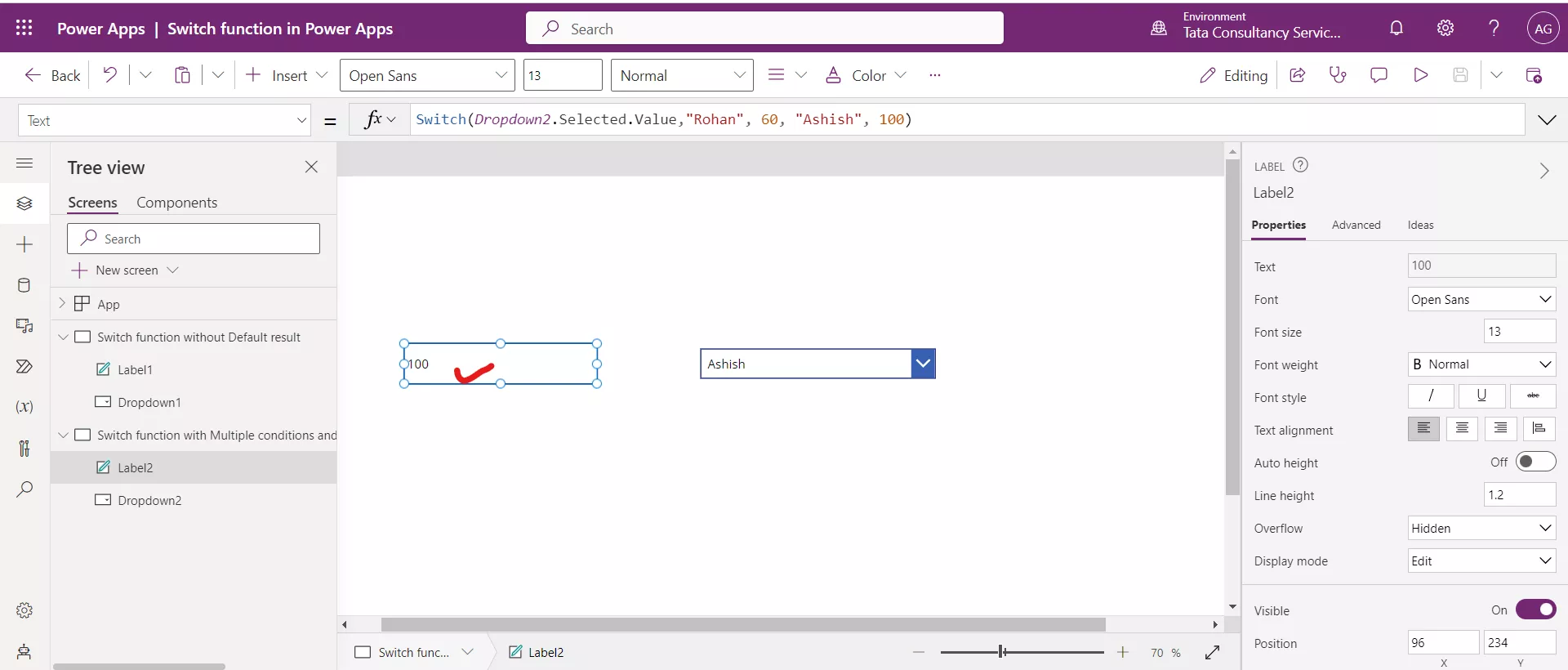This screenshot has height=670, width=1568.
Task: Toggle underline font style
Action: coord(1481,396)
